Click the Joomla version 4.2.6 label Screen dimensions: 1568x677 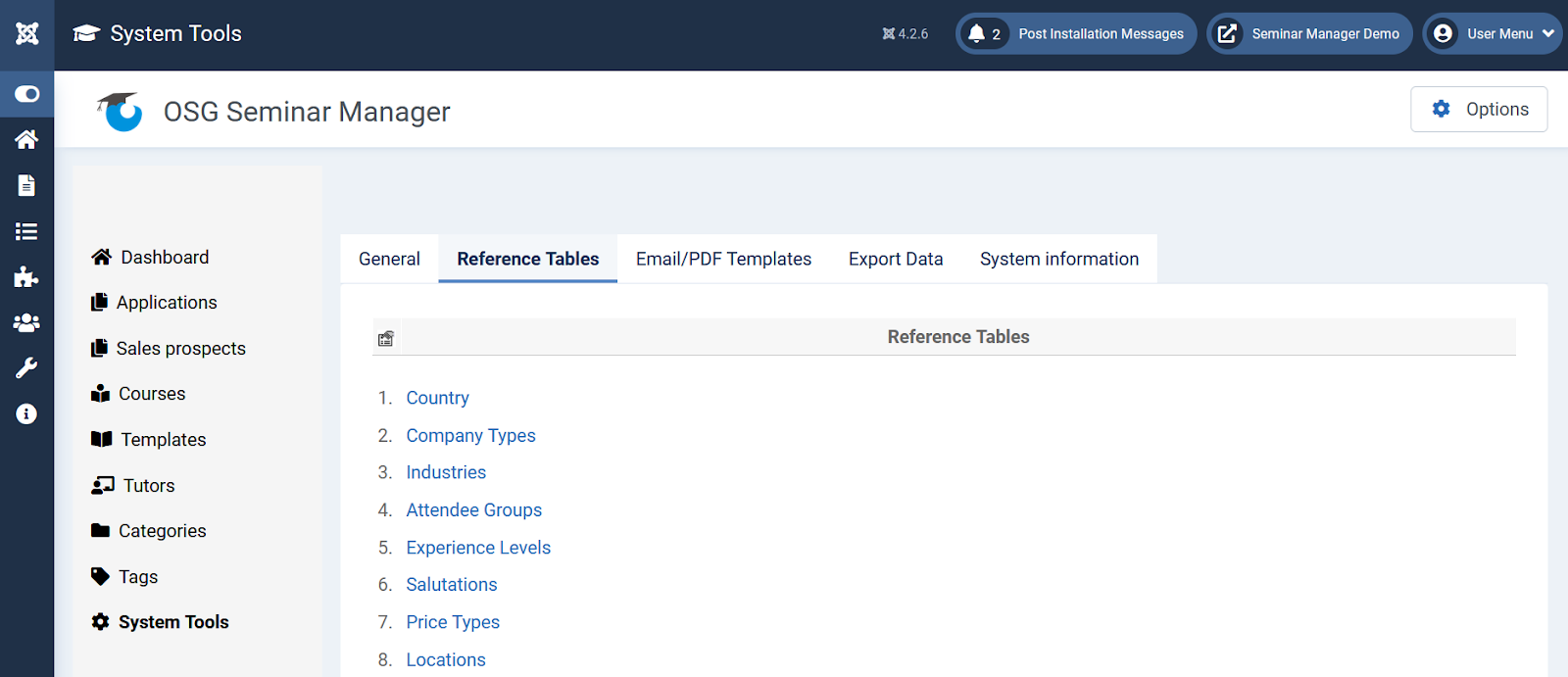(x=905, y=33)
